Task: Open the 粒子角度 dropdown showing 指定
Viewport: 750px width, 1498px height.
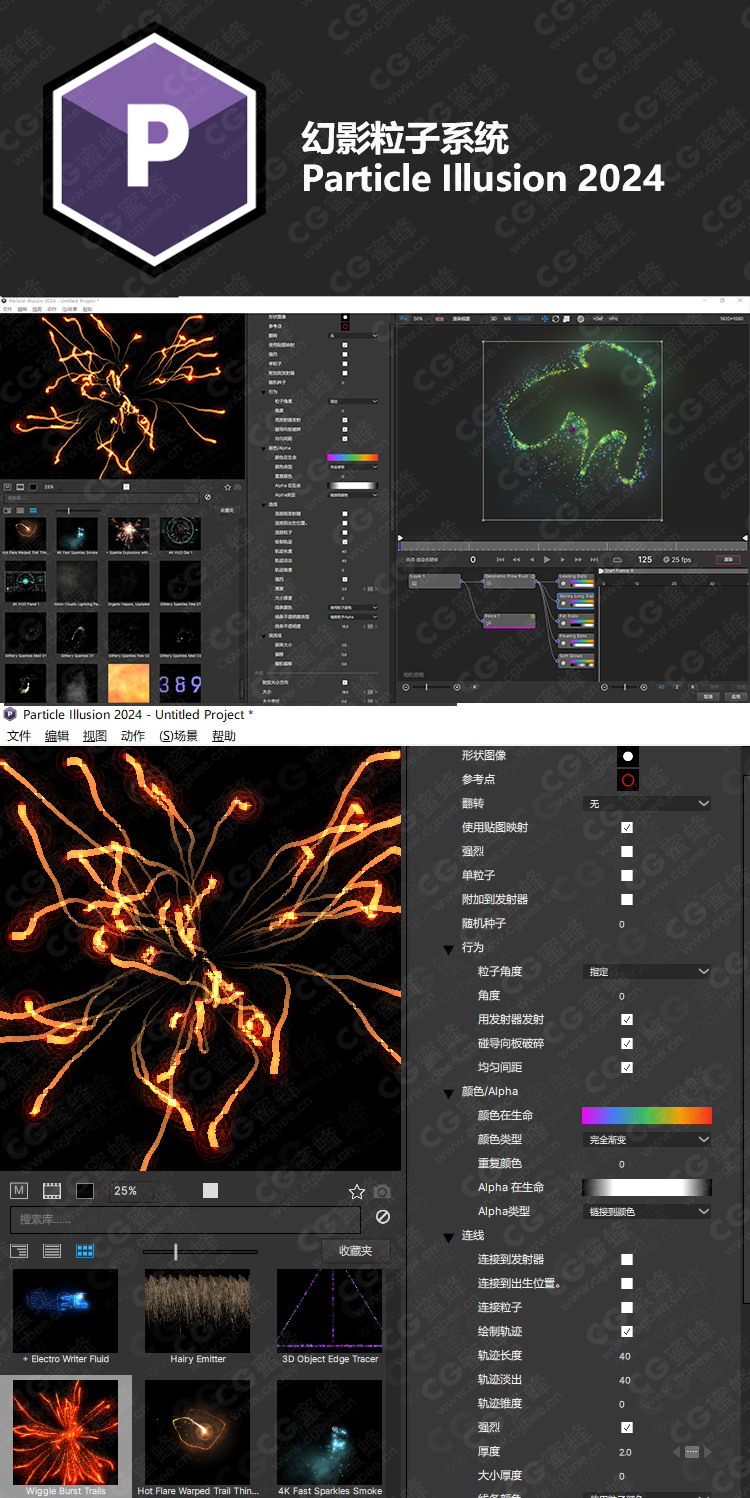Action: (x=647, y=972)
